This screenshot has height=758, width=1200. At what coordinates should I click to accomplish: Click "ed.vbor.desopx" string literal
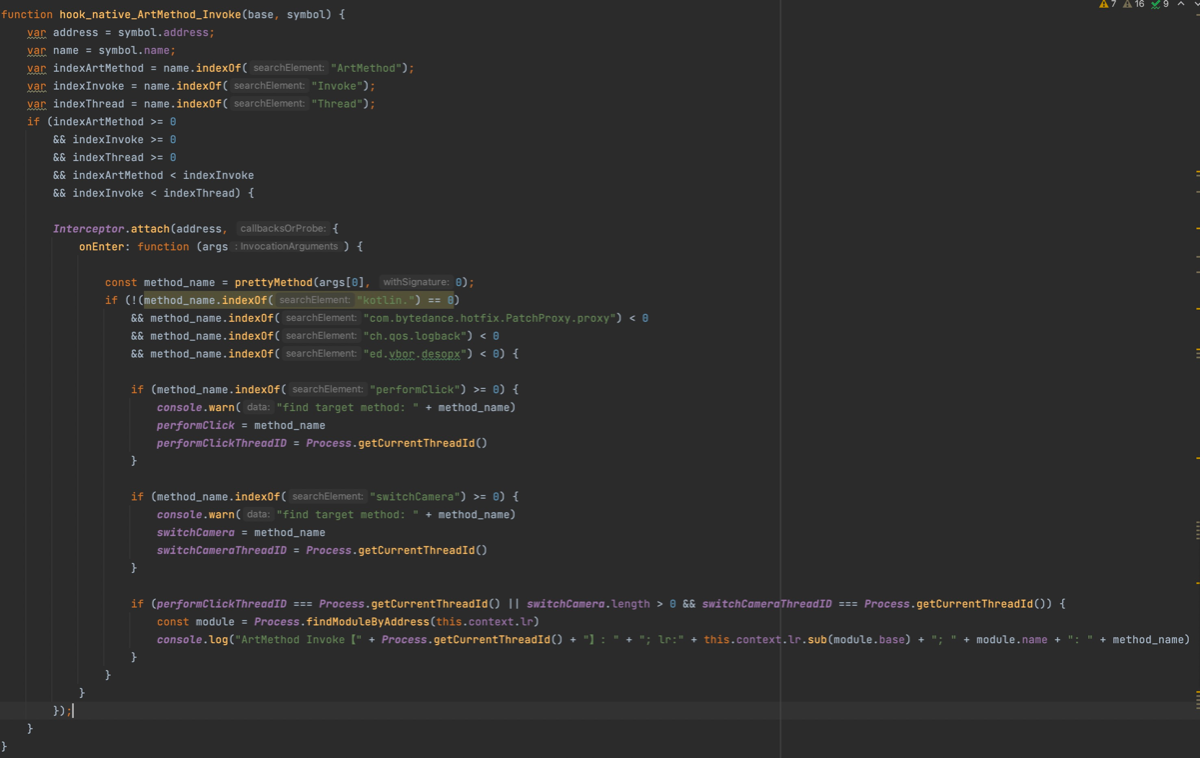click(415, 354)
